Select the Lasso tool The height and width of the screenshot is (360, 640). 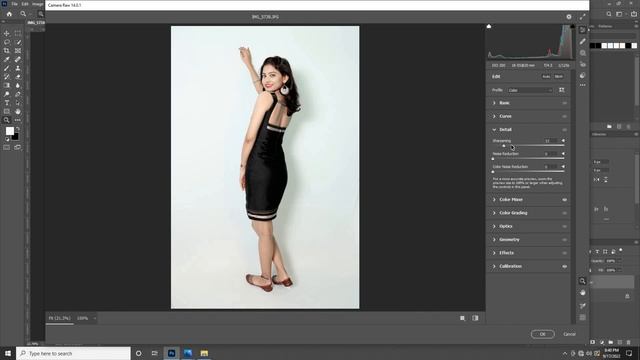7,42
